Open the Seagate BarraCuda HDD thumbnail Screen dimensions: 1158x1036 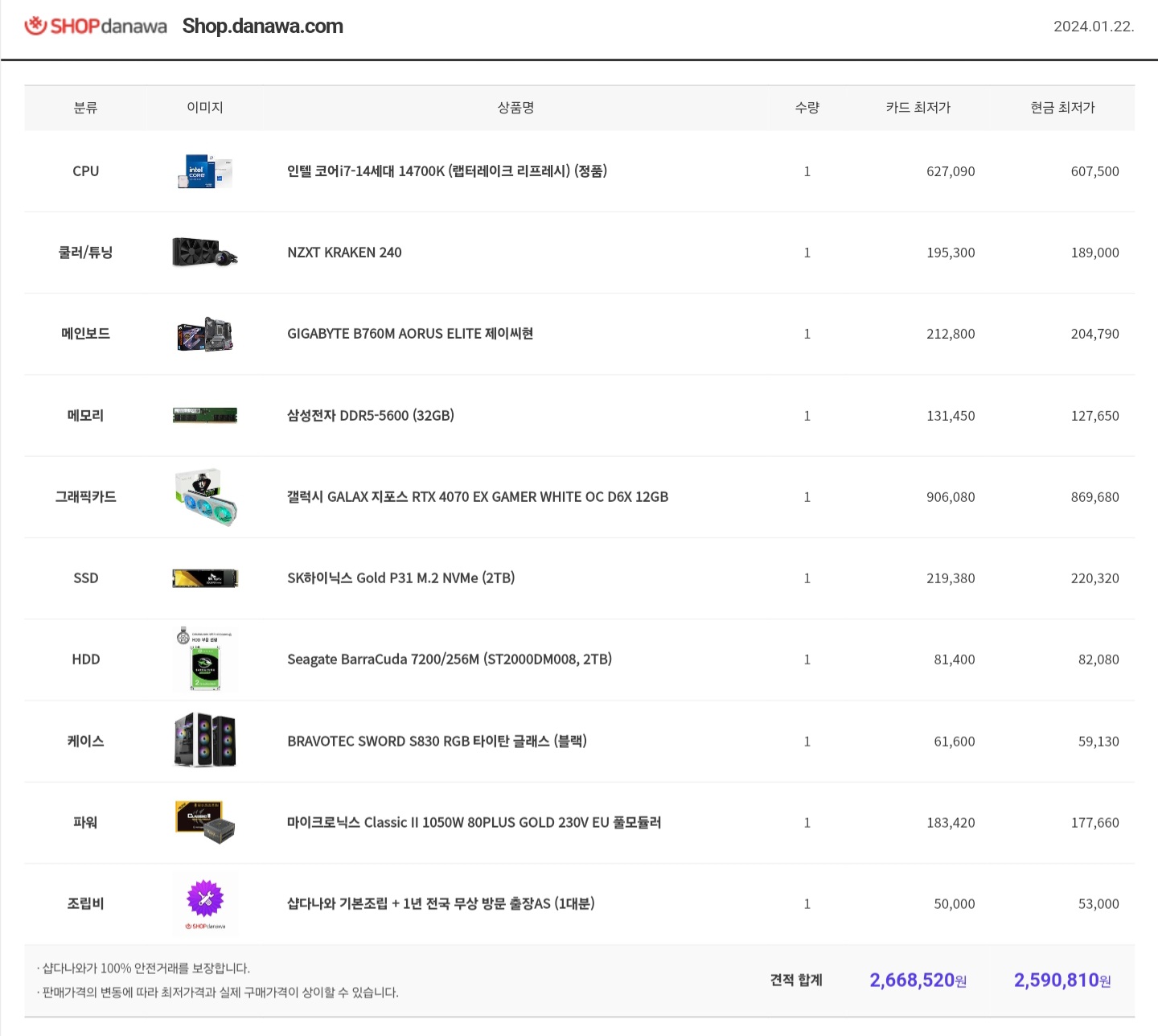205,660
